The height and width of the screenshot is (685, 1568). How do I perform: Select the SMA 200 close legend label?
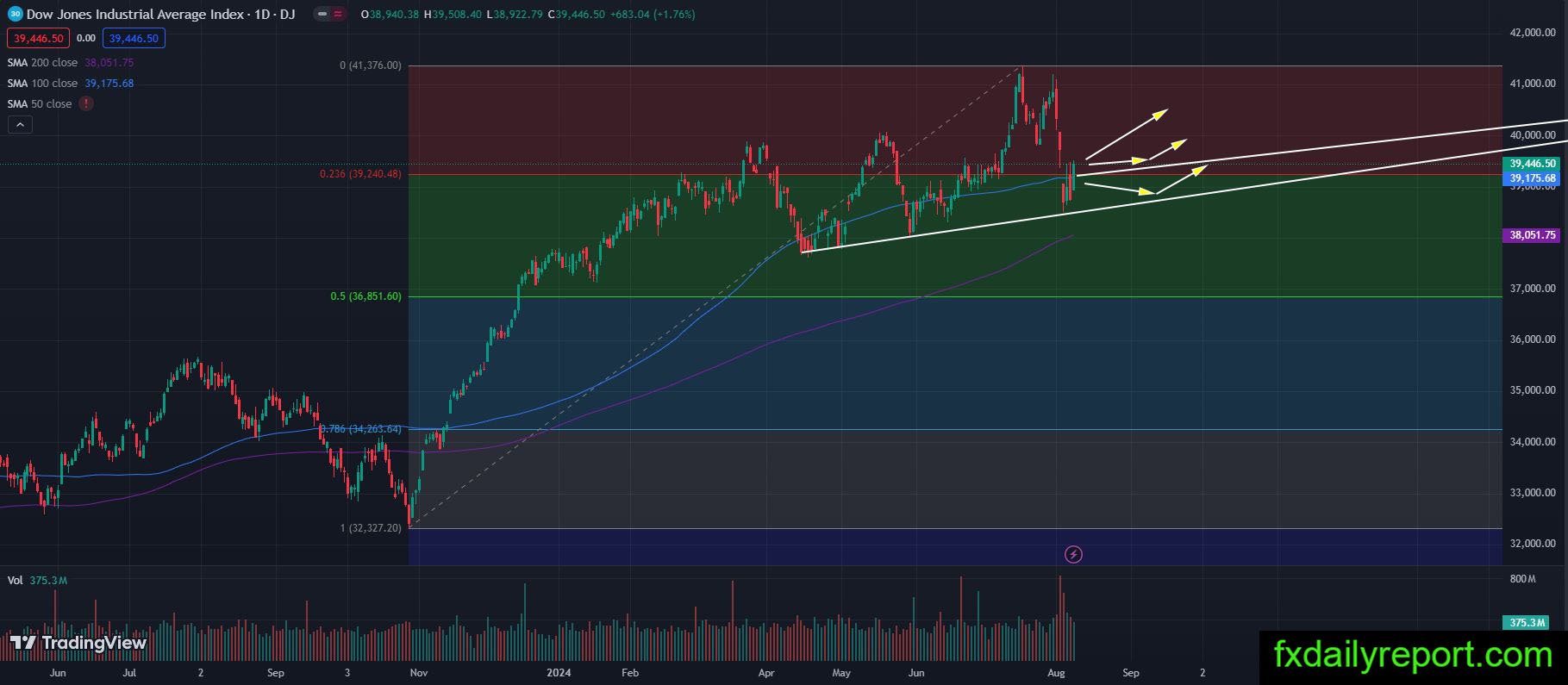tap(42, 63)
